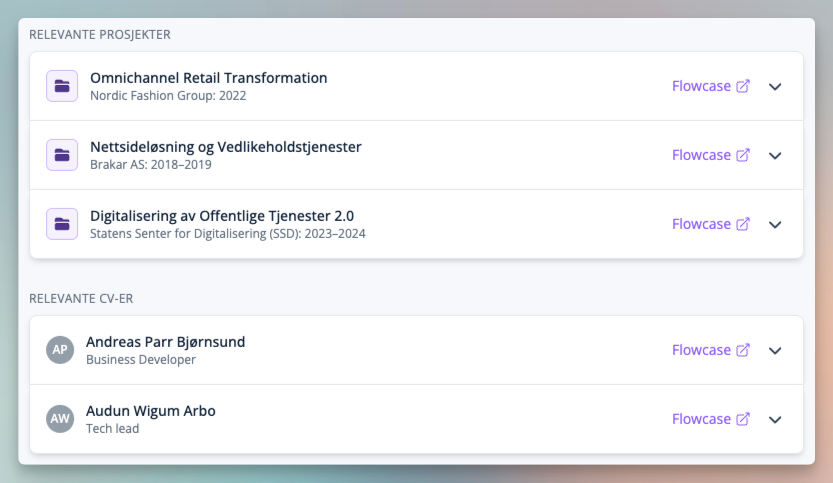Open Flowcase link for Andreas Parr Bjørnsund

coord(701,350)
